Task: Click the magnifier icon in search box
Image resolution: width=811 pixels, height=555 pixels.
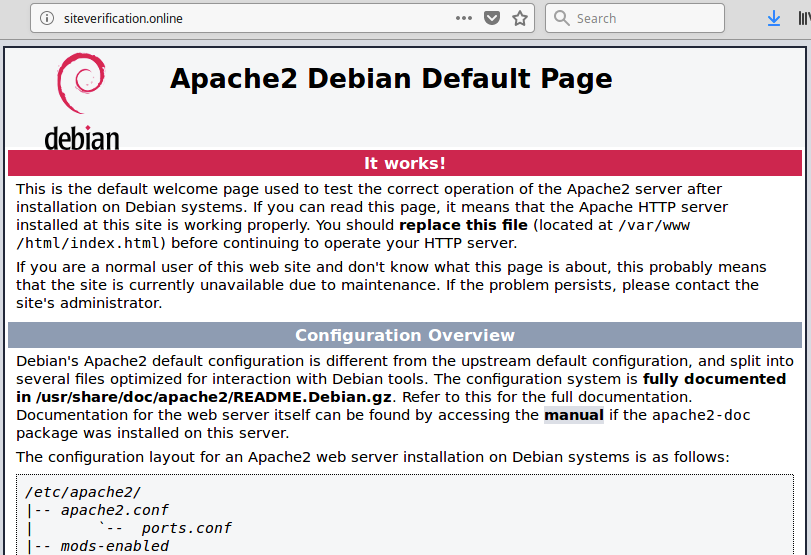Action: click(561, 18)
